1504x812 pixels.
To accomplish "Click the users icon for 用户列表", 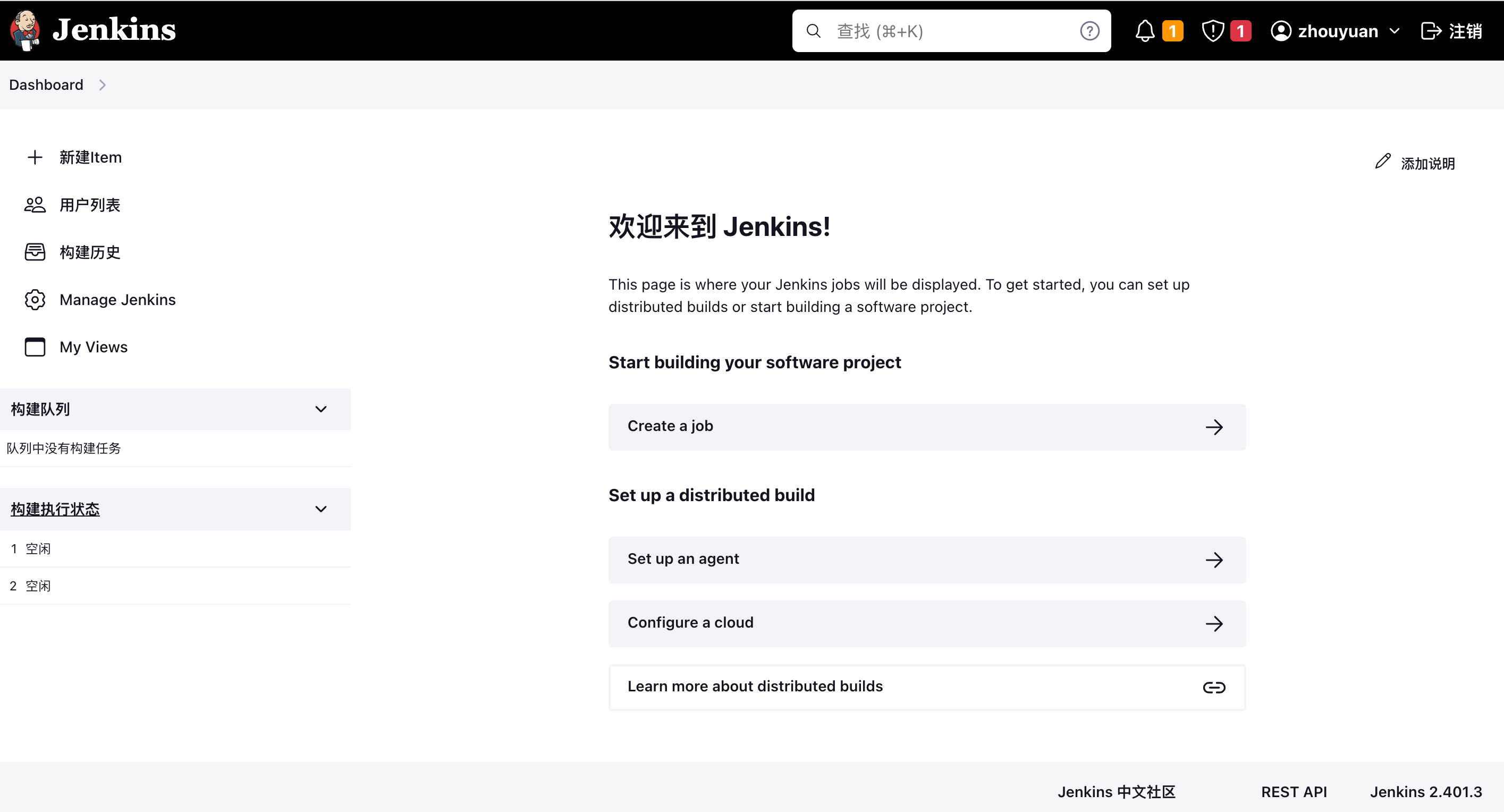I will pos(35,205).
